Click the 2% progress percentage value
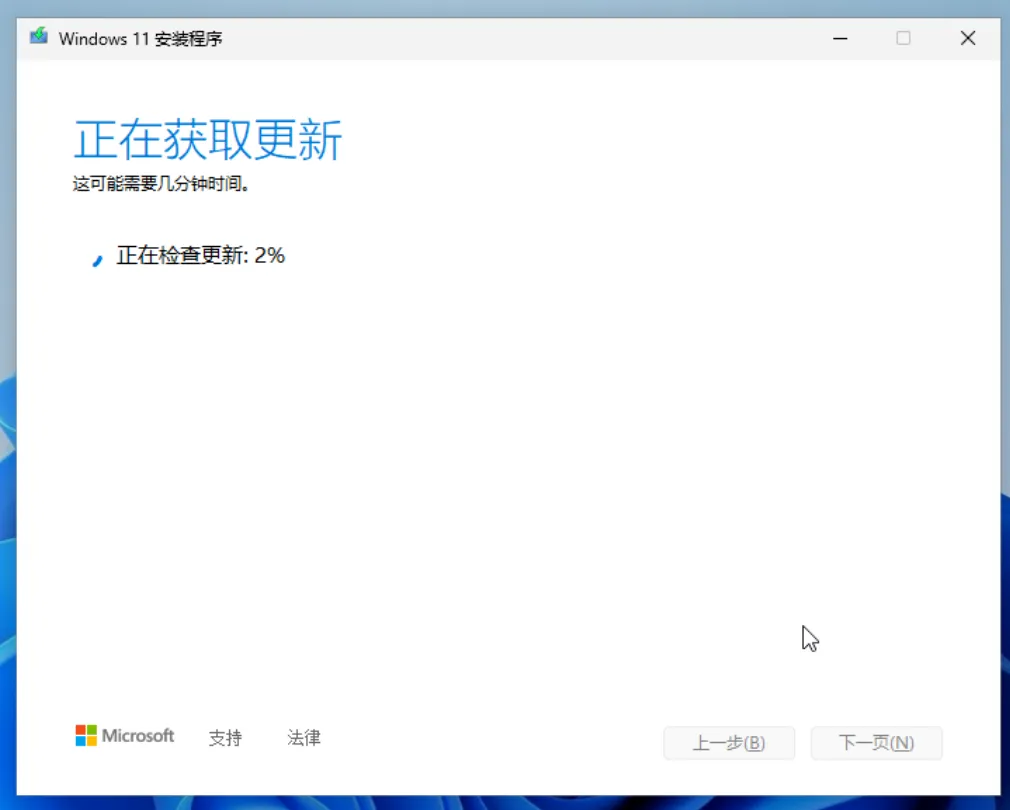1010x810 pixels. [270, 256]
